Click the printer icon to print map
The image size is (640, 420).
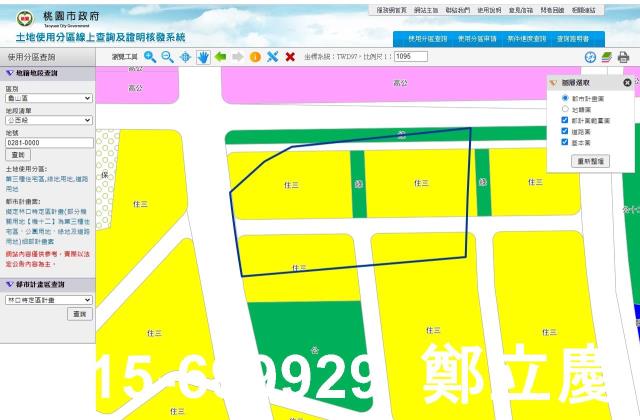pos(624,57)
